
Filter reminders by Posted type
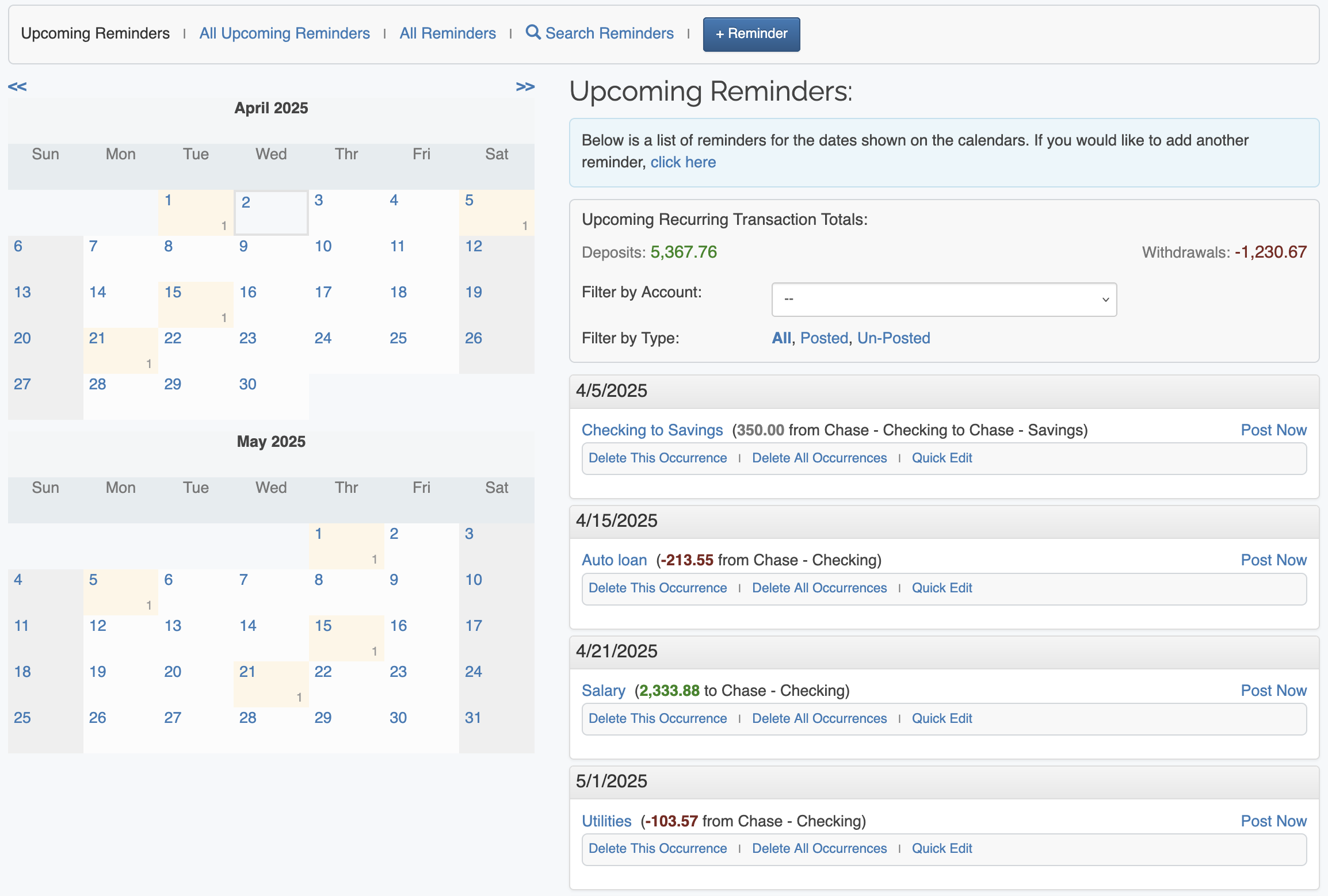[824, 338]
